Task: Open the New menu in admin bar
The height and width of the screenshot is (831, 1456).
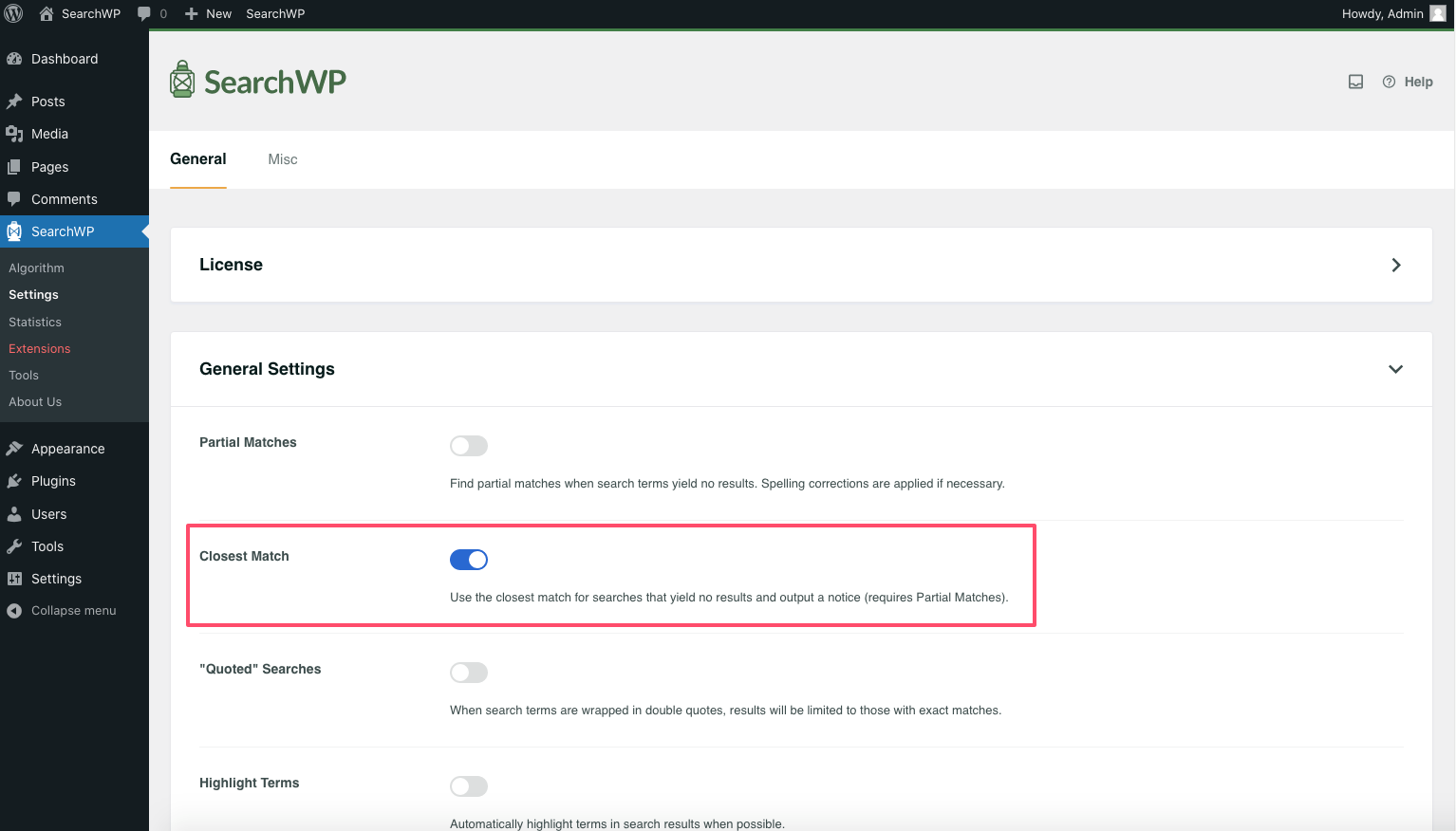Action: click(x=208, y=13)
